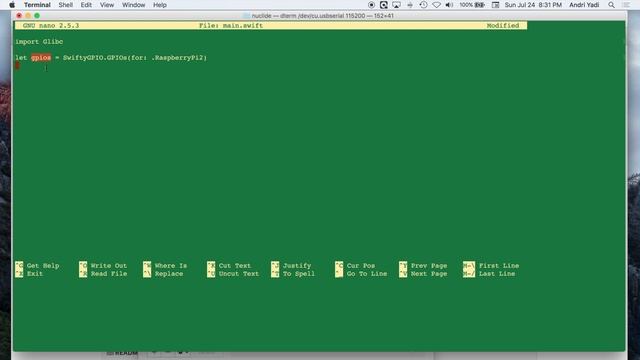Click the Justify shortcut label

tap(297, 266)
